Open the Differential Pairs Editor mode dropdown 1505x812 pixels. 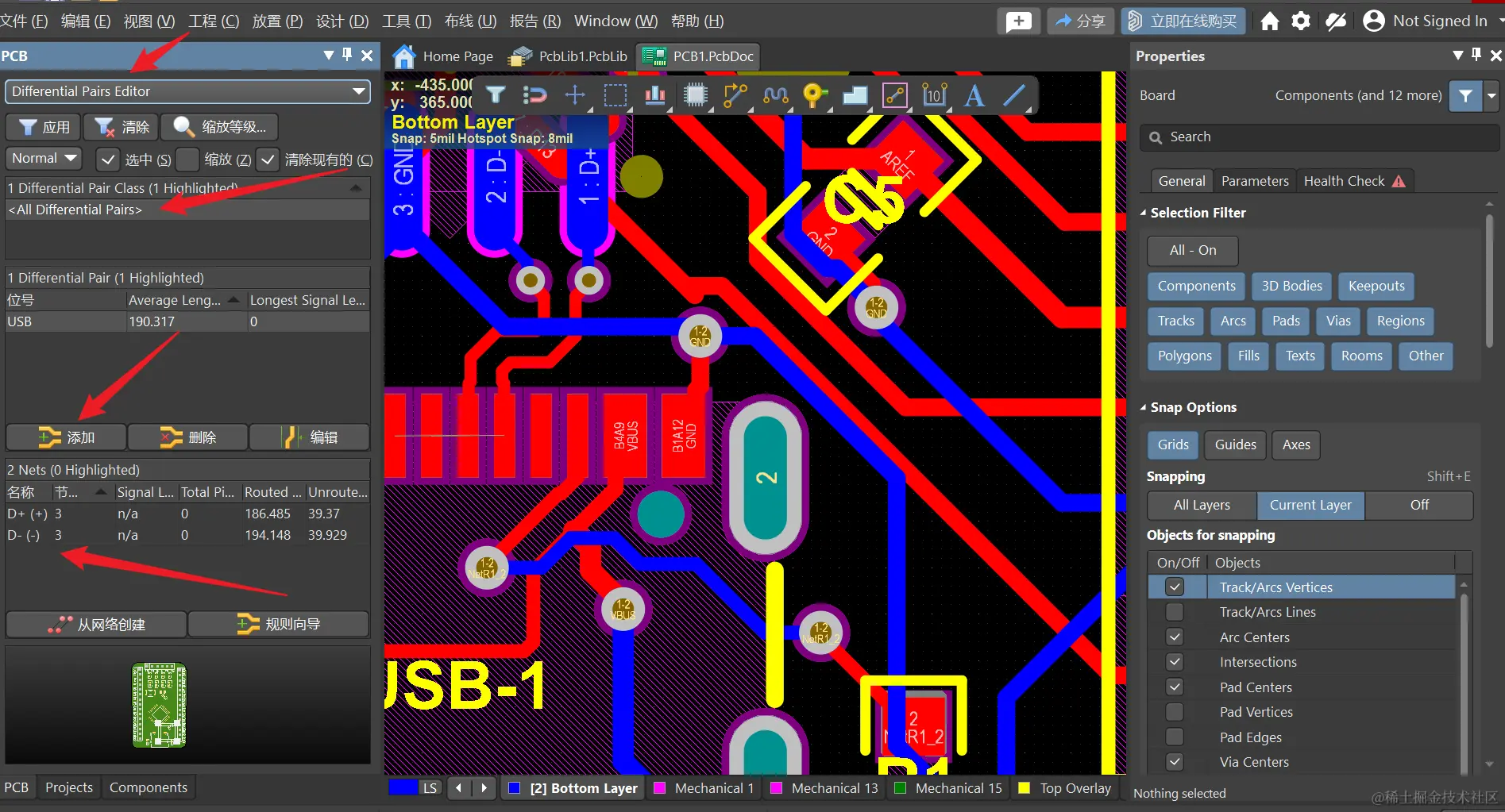pos(359,91)
